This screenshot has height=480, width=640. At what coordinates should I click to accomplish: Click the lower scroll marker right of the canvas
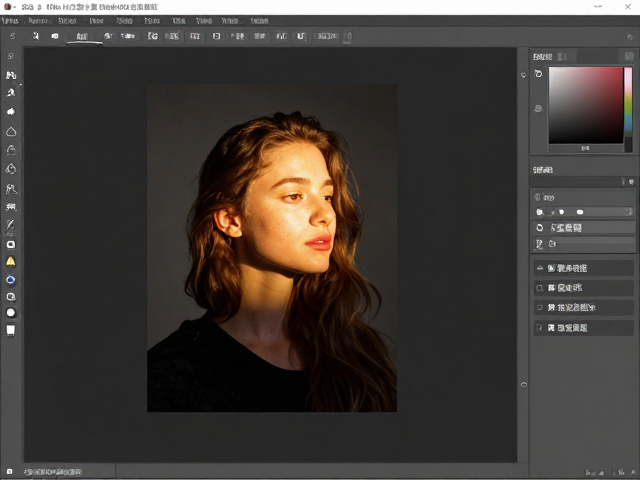click(524, 384)
